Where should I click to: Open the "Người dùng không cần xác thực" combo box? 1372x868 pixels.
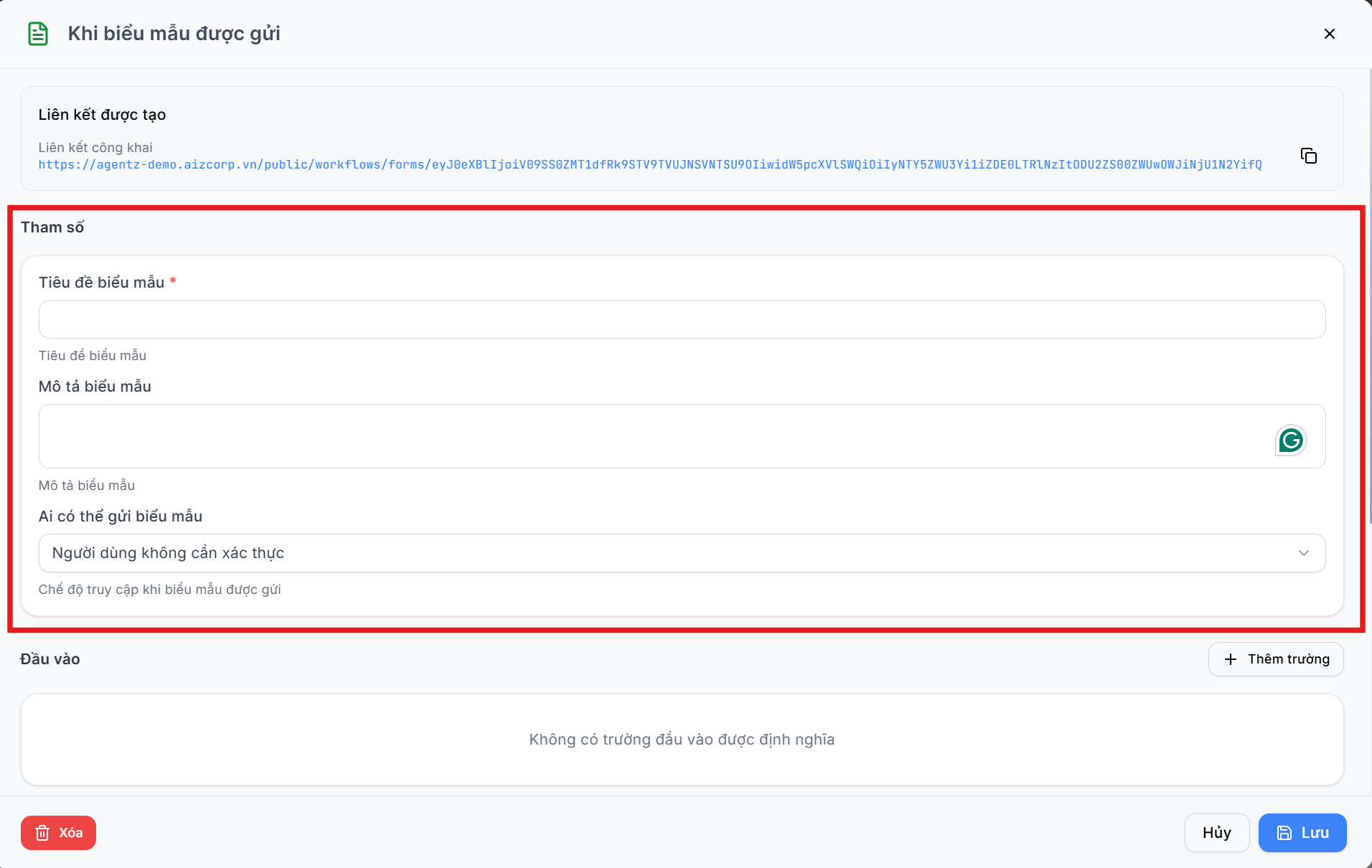(x=682, y=553)
